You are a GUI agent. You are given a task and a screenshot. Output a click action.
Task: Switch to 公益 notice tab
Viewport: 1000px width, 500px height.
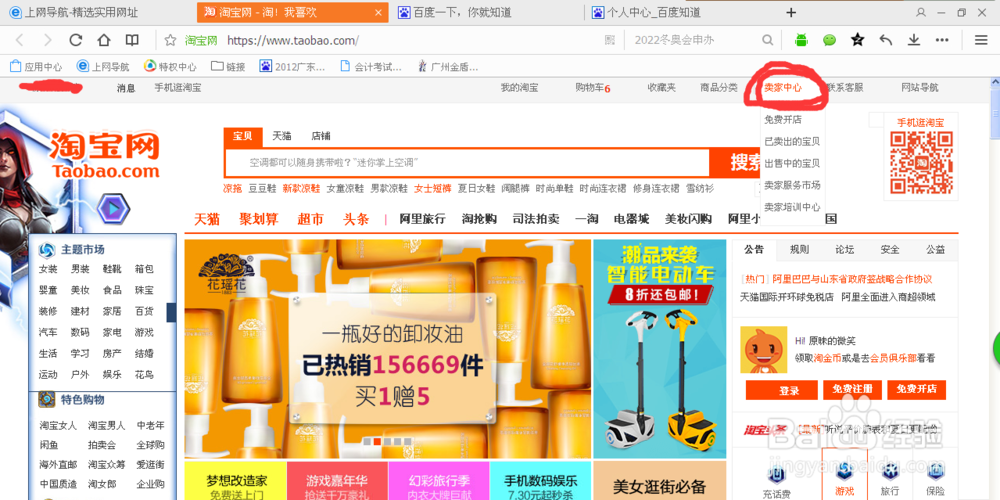(x=936, y=249)
